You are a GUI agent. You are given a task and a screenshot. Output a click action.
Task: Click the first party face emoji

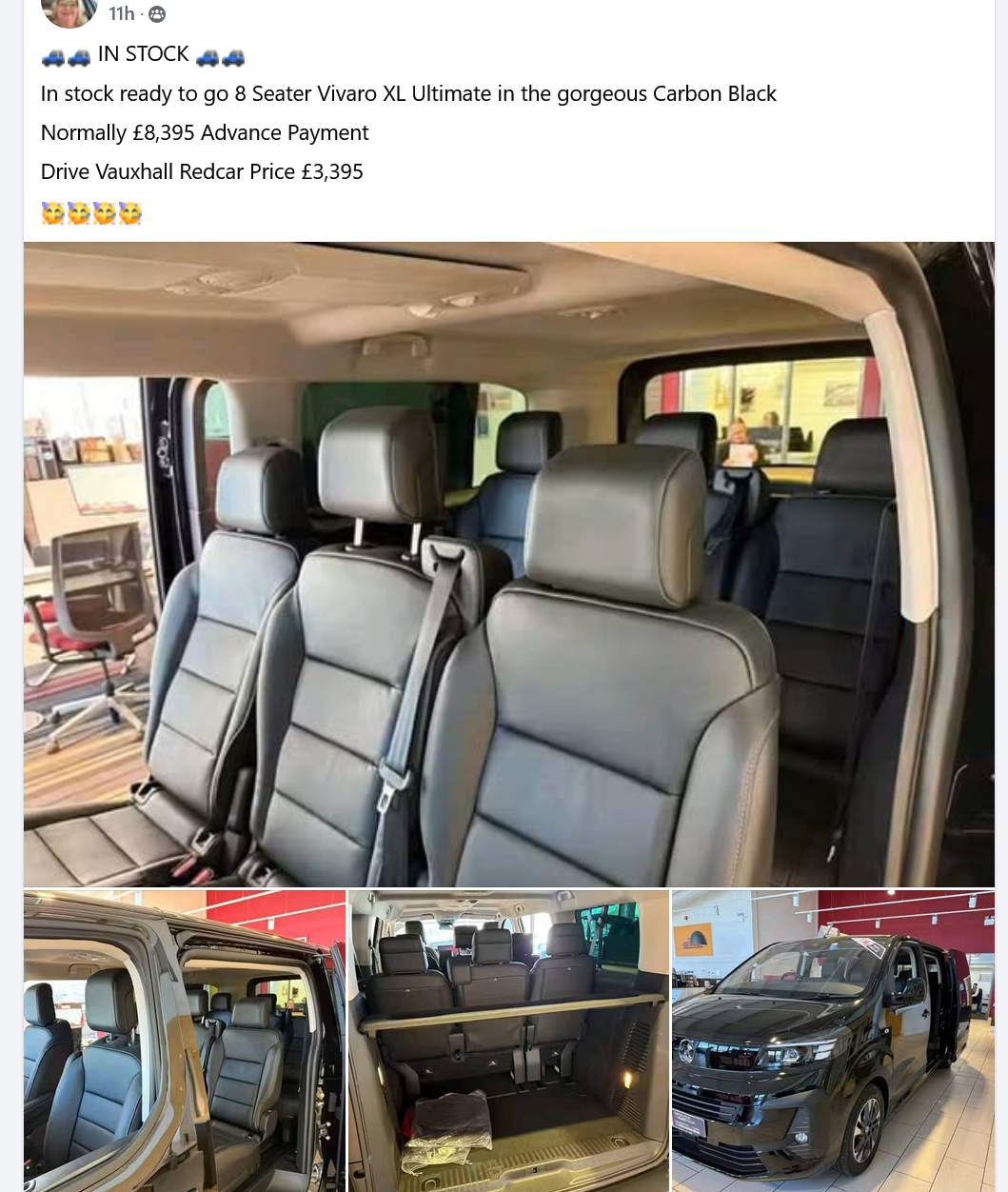tap(52, 212)
